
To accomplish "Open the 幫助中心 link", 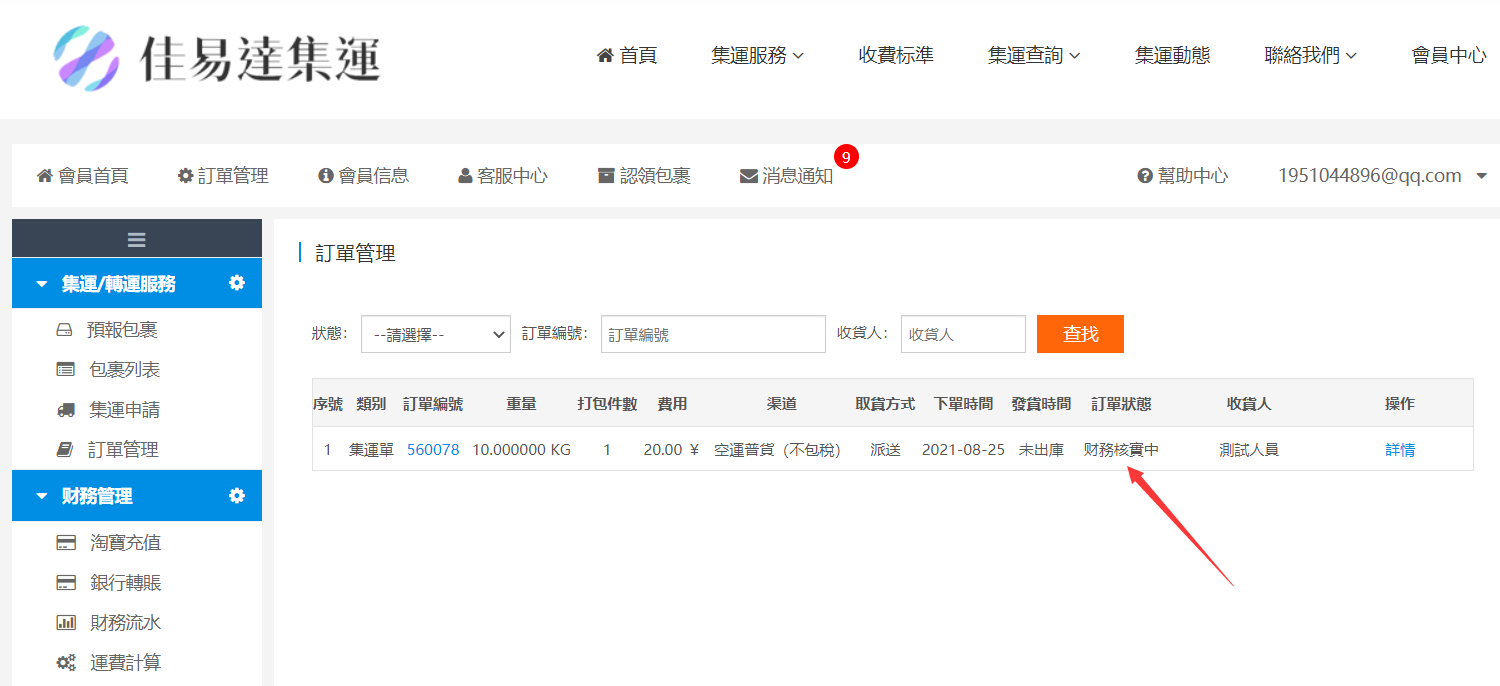I will click(x=1183, y=176).
